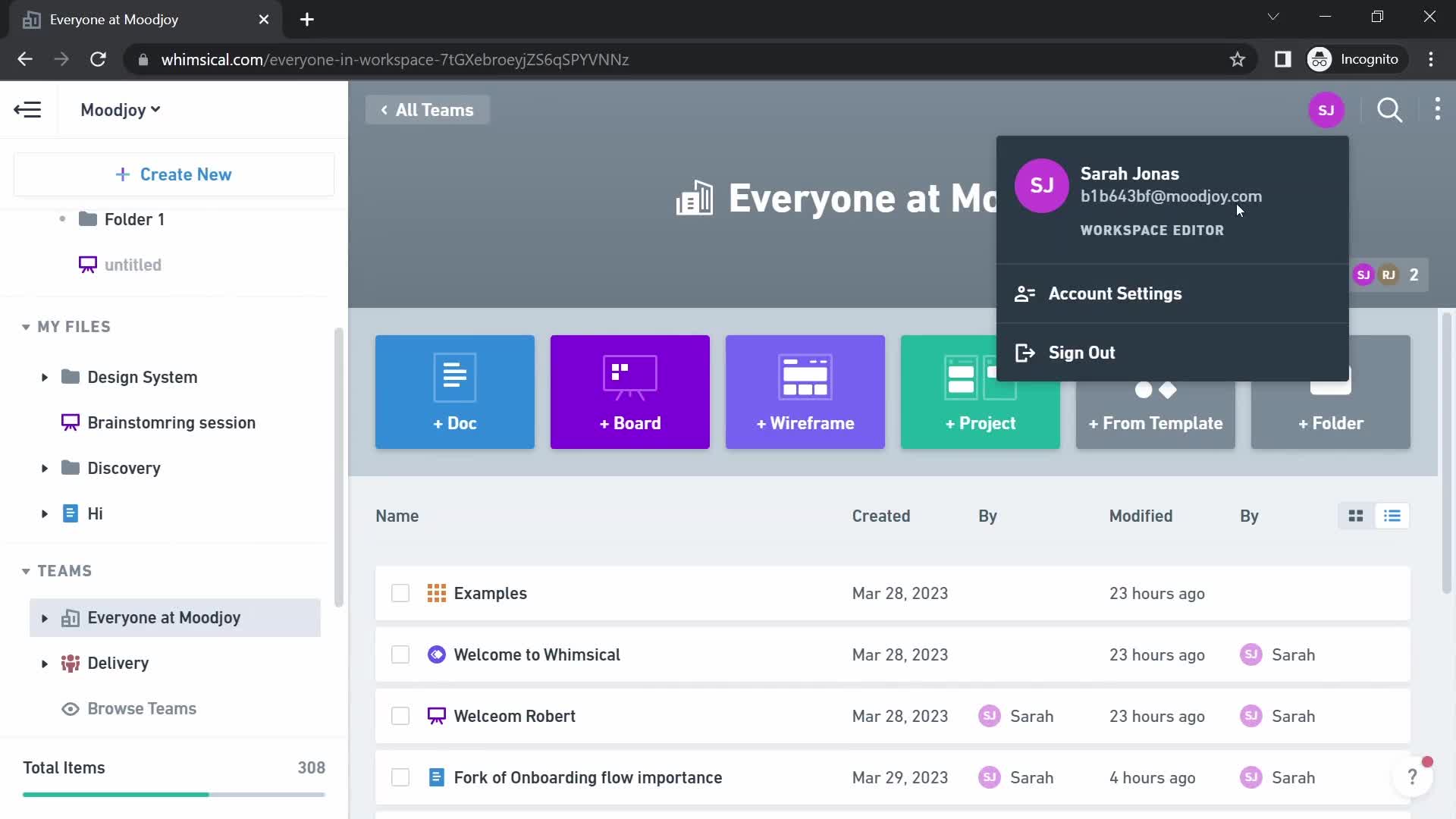Sort by the Modified column header
The height and width of the screenshot is (819, 1456).
point(1141,516)
